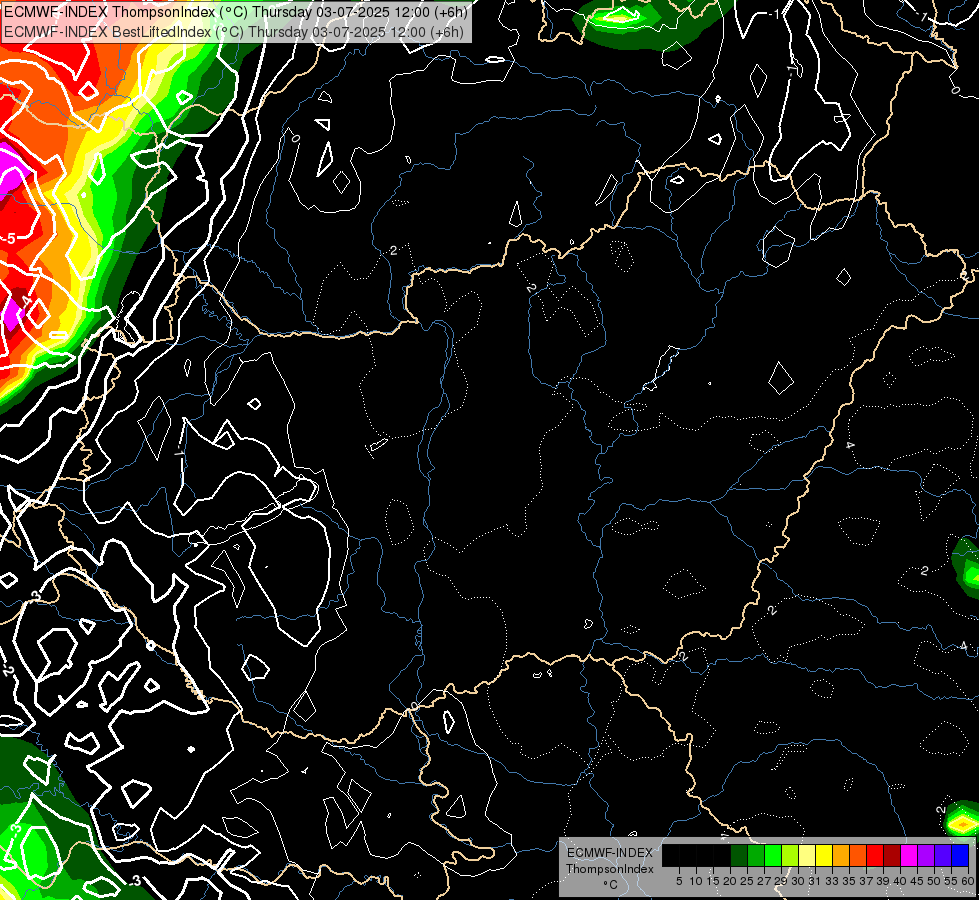This screenshot has width=979, height=900.
Task: Select the blue 55–60 legend swatch
Action: pyautogui.click(x=960, y=855)
